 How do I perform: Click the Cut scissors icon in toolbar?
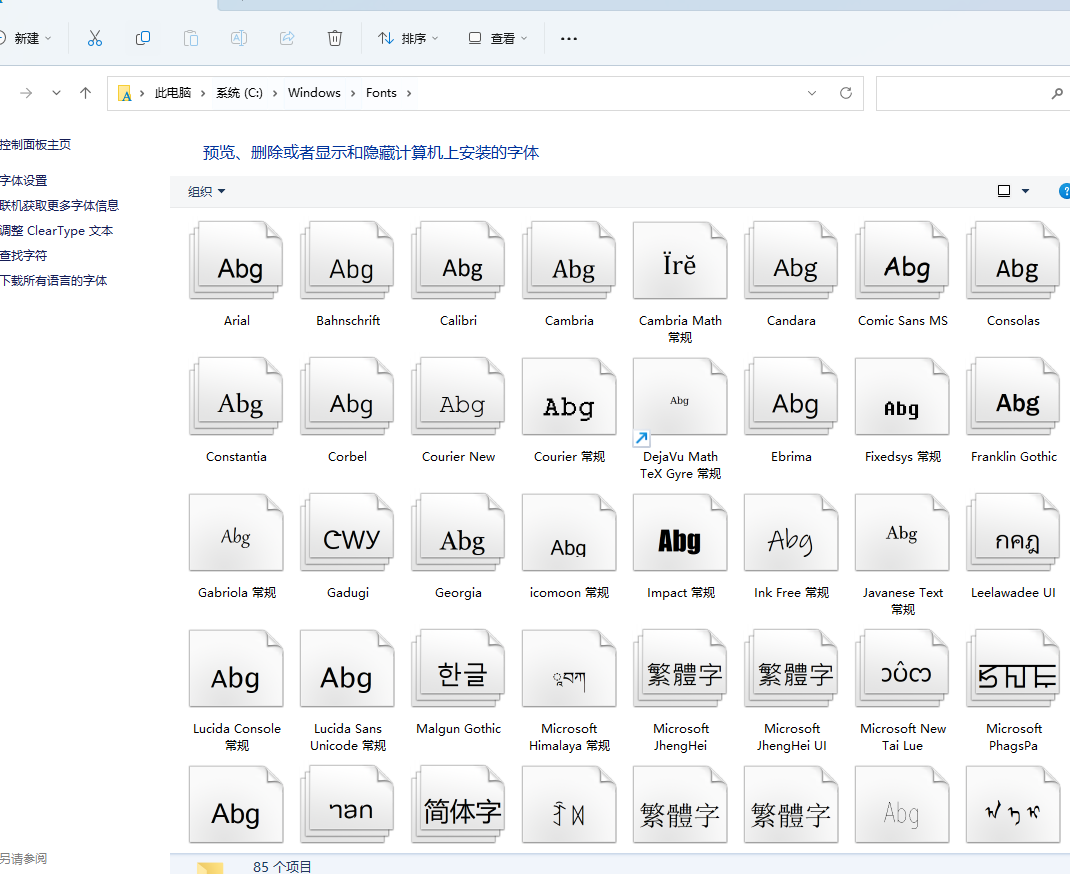(x=95, y=38)
